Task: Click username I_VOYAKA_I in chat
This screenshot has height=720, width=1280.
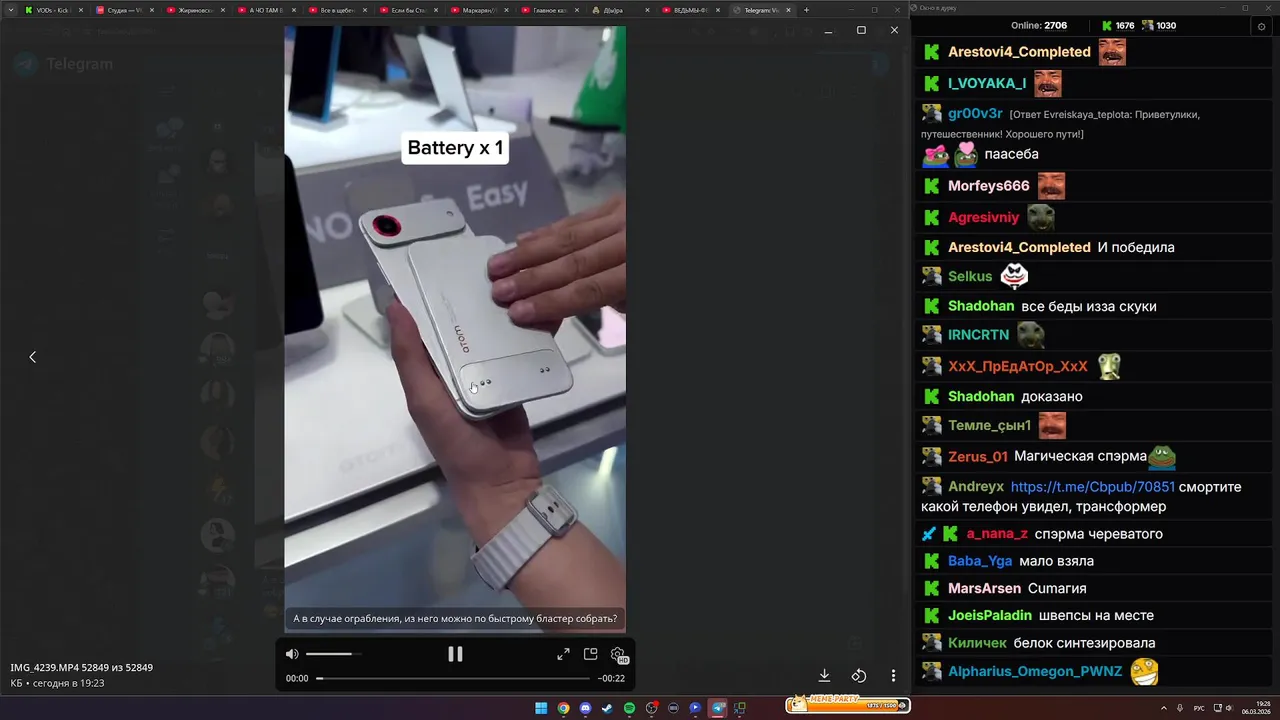Action: point(987,83)
